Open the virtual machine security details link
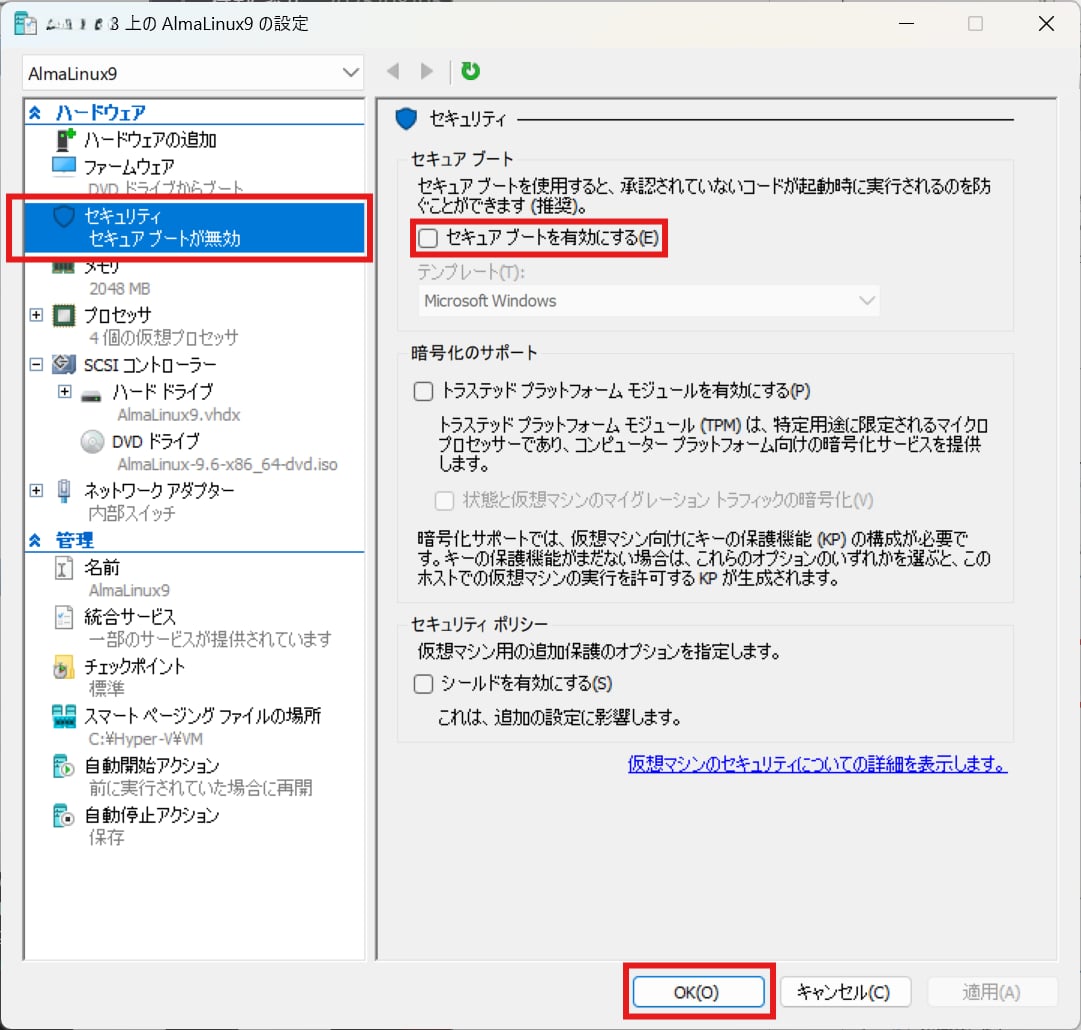Viewport: 1081px width, 1030px height. point(817,765)
